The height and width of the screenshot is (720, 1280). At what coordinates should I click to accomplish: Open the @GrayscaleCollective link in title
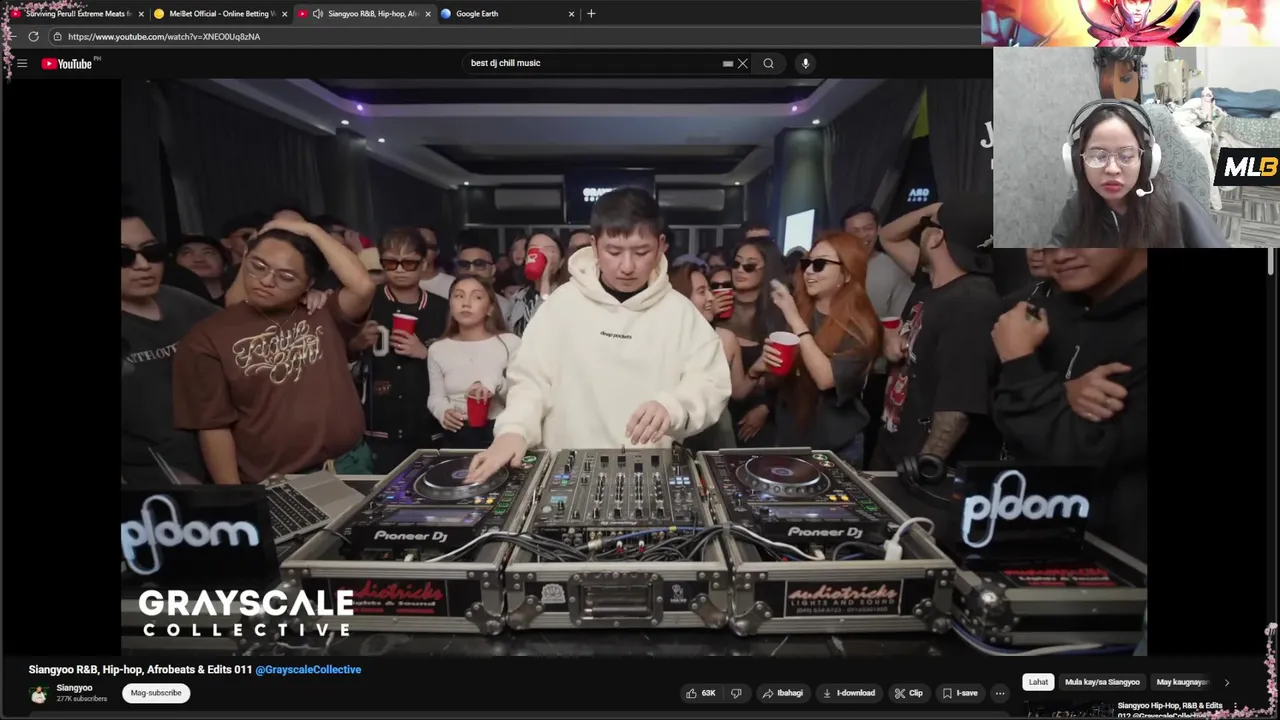tap(308, 670)
